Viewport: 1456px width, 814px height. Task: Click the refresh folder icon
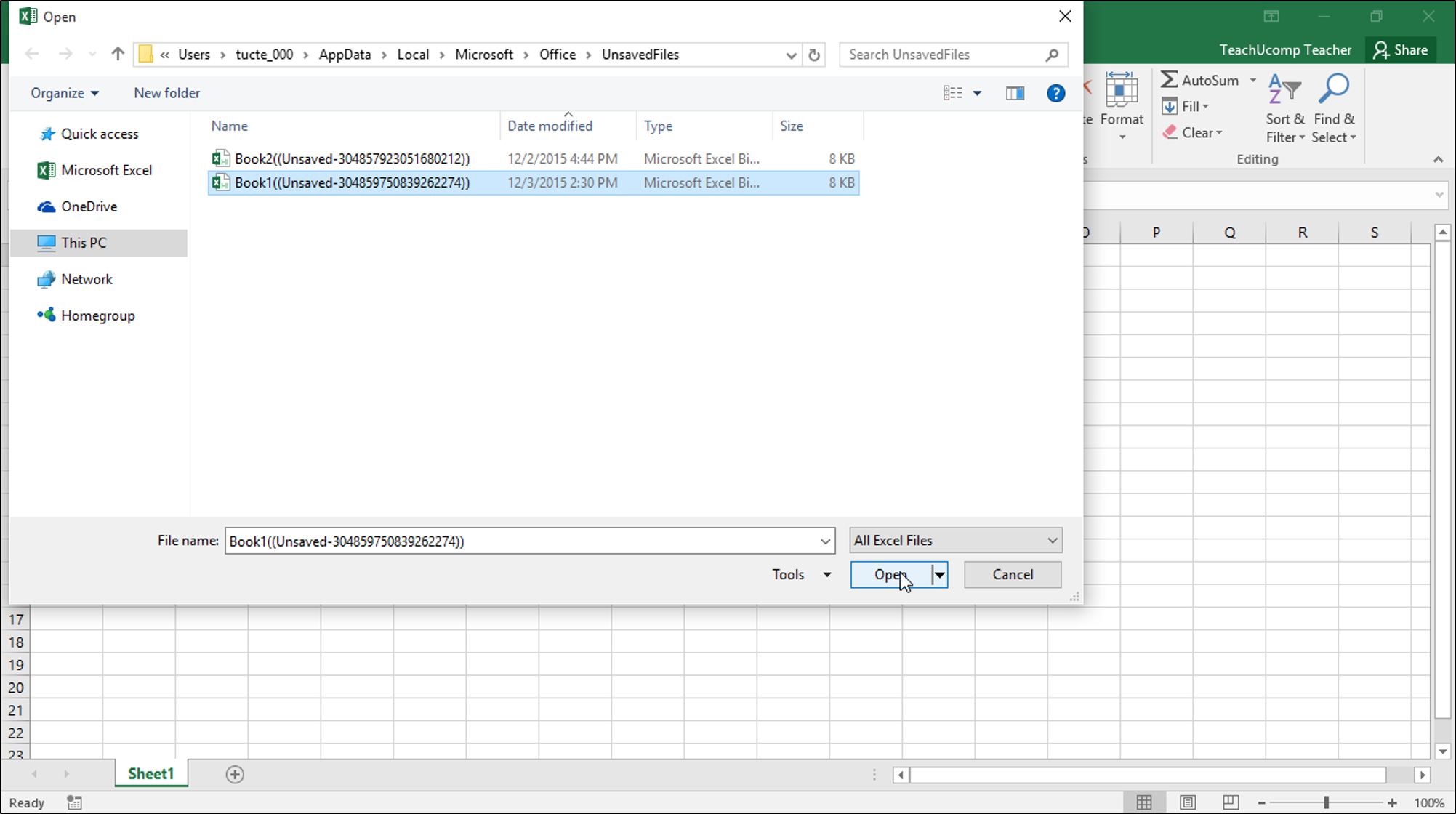(814, 55)
